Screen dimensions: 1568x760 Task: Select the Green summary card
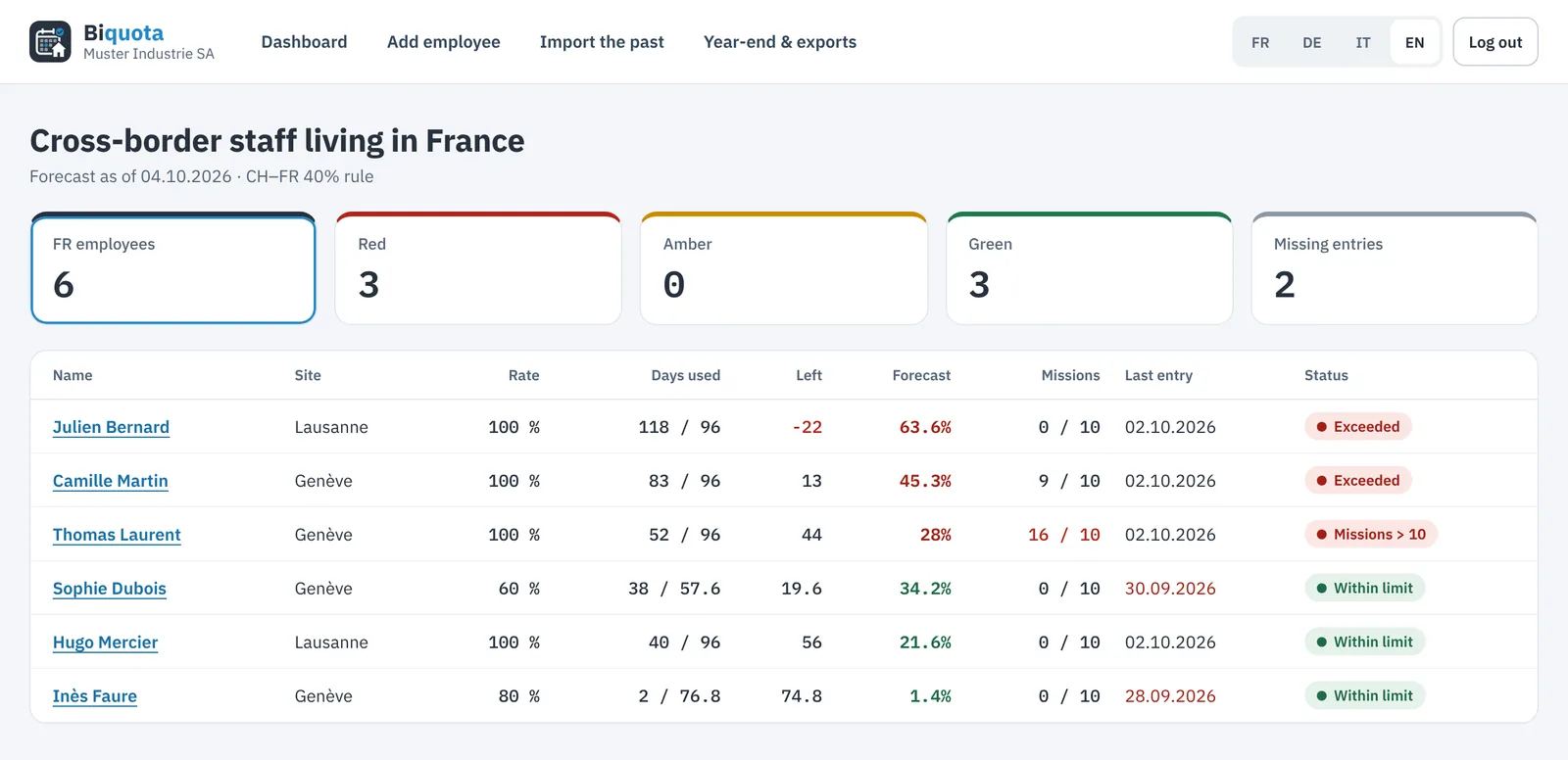pyautogui.click(x=1089, y=268)
